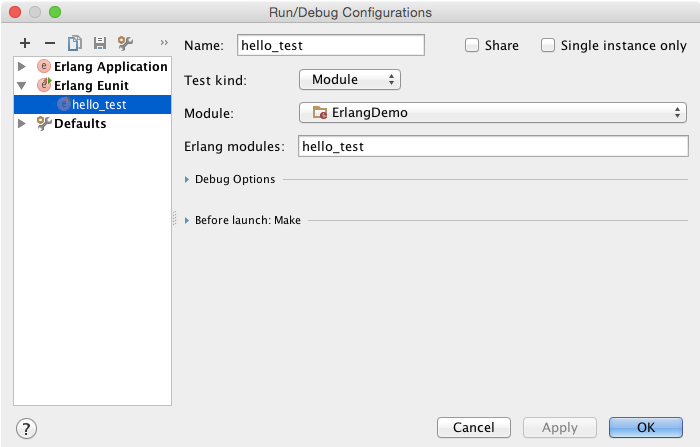Open help with the question mark
700x447 pixels.
(x=26, y=428)
